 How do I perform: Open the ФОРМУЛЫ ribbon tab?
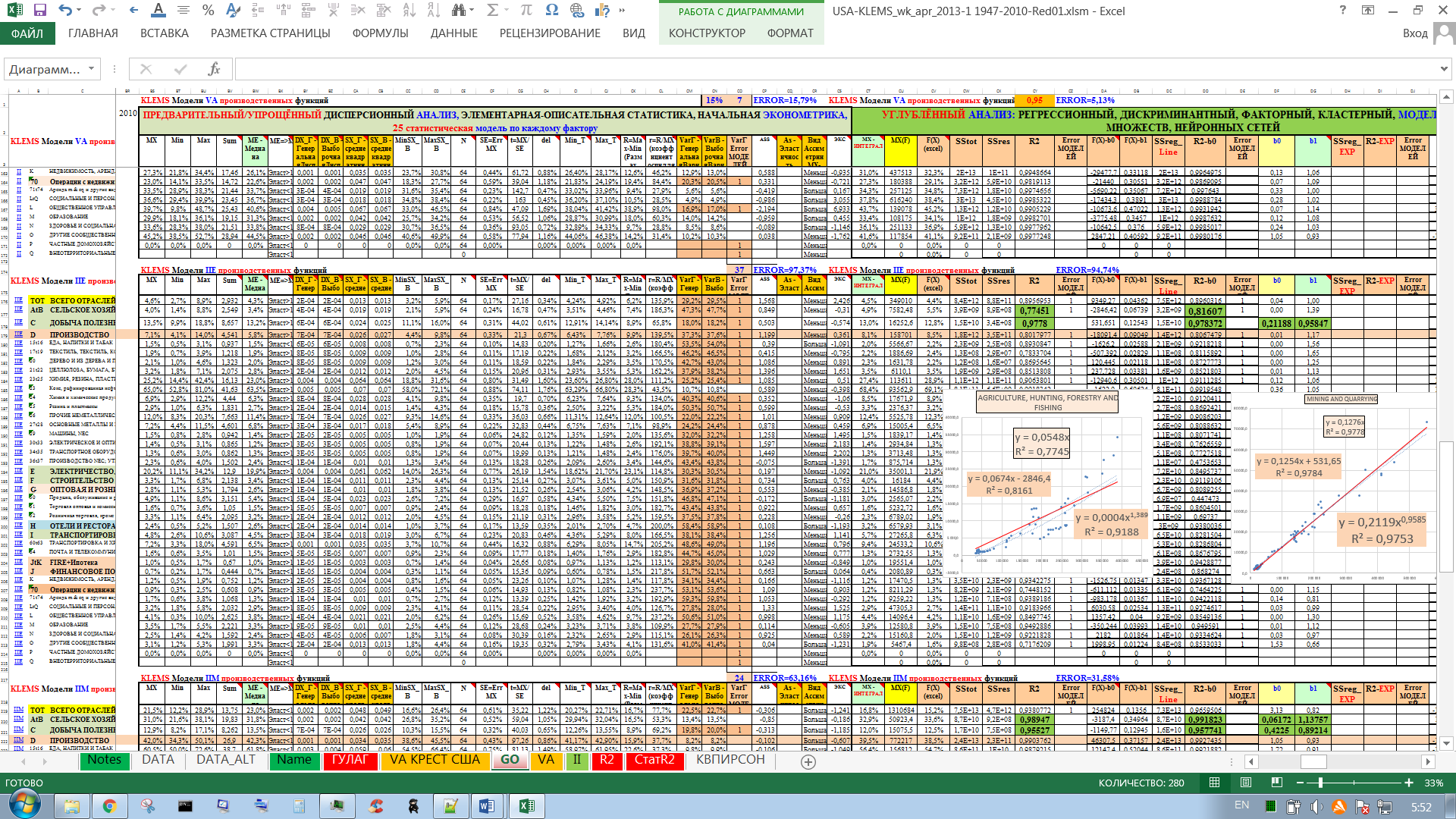tap(380, 33)
